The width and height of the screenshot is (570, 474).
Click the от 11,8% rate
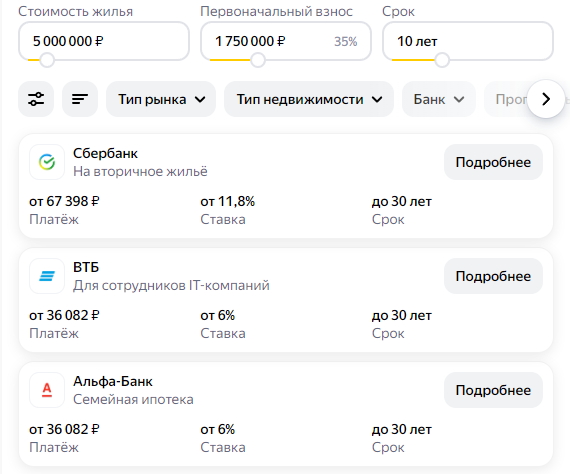click(228, 201)
